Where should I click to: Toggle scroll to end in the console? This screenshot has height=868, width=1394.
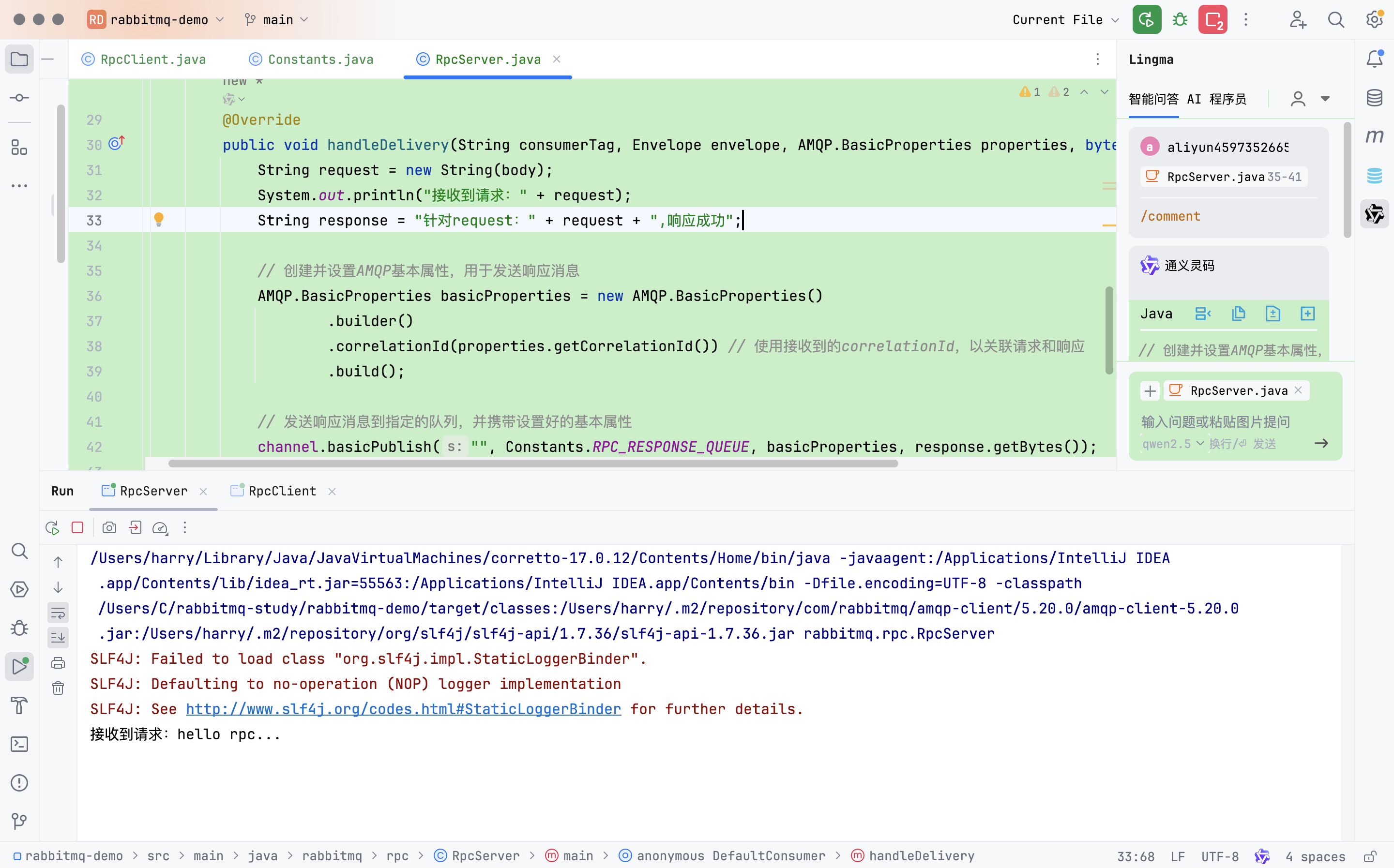point(58,637)
